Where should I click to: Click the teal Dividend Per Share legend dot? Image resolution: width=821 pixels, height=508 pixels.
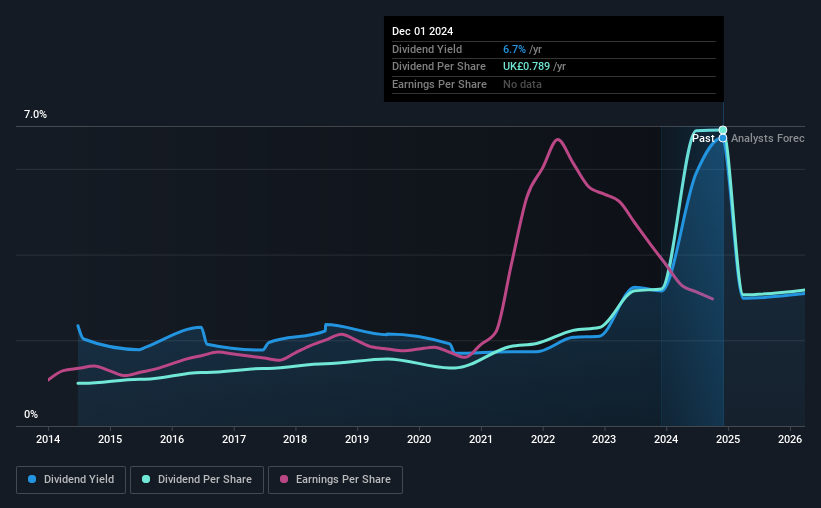(x=146, y=479)
